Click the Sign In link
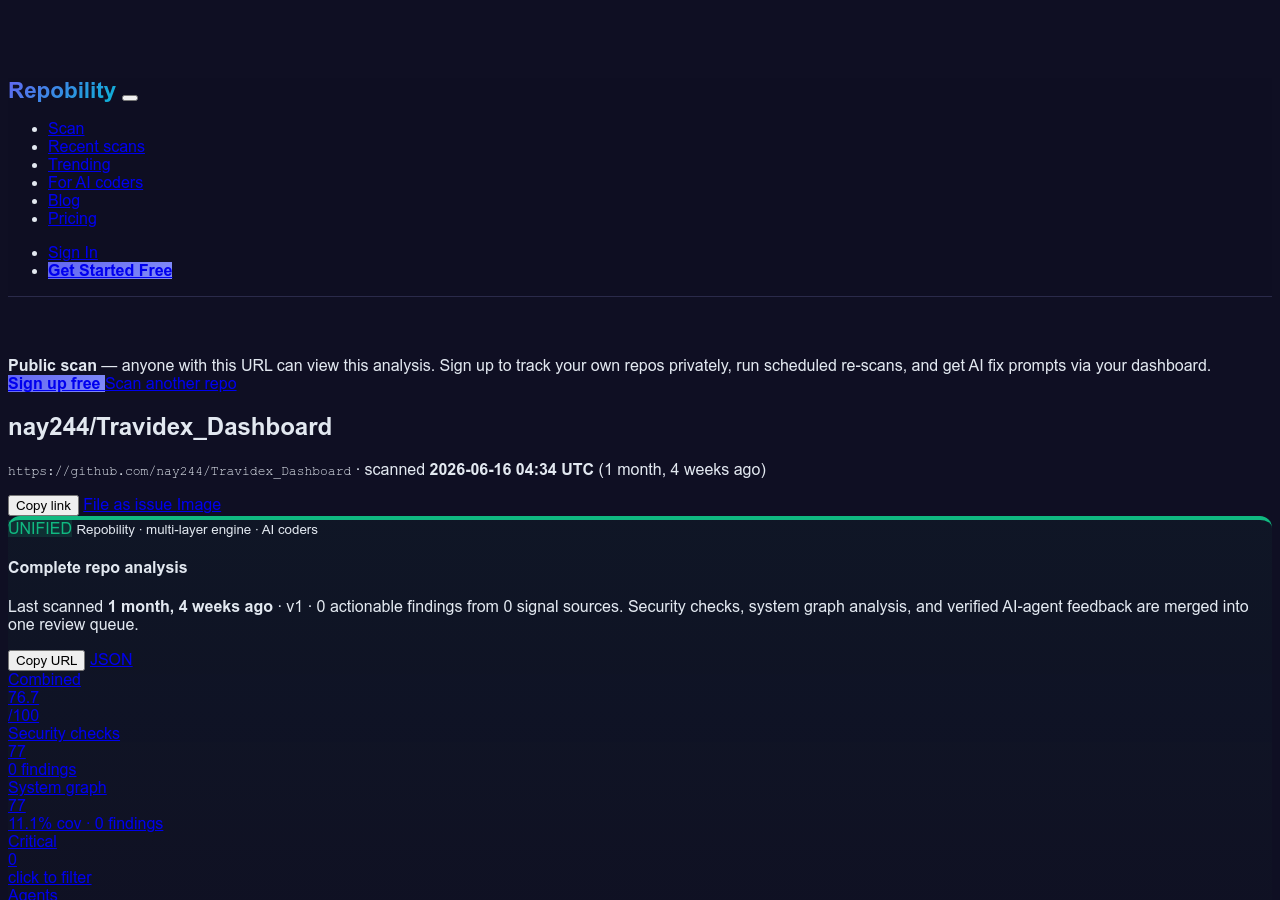The height and width of the screenshot is (900, 1280). [73, 252]
